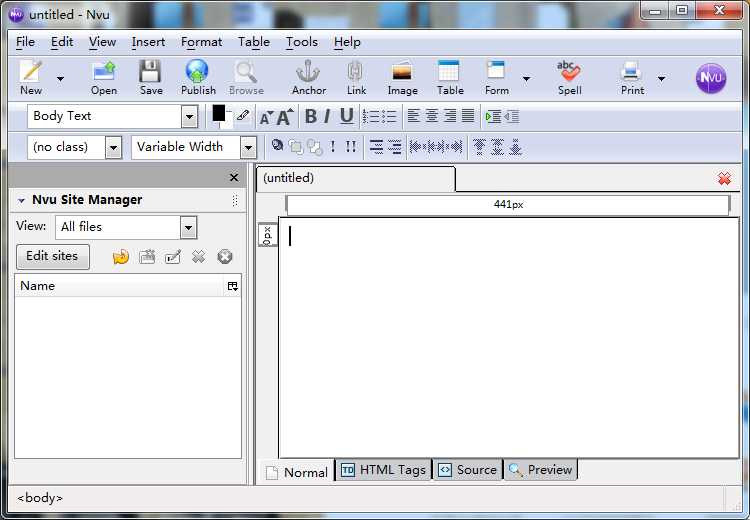Insert a named Anchor

click(309, 77)
